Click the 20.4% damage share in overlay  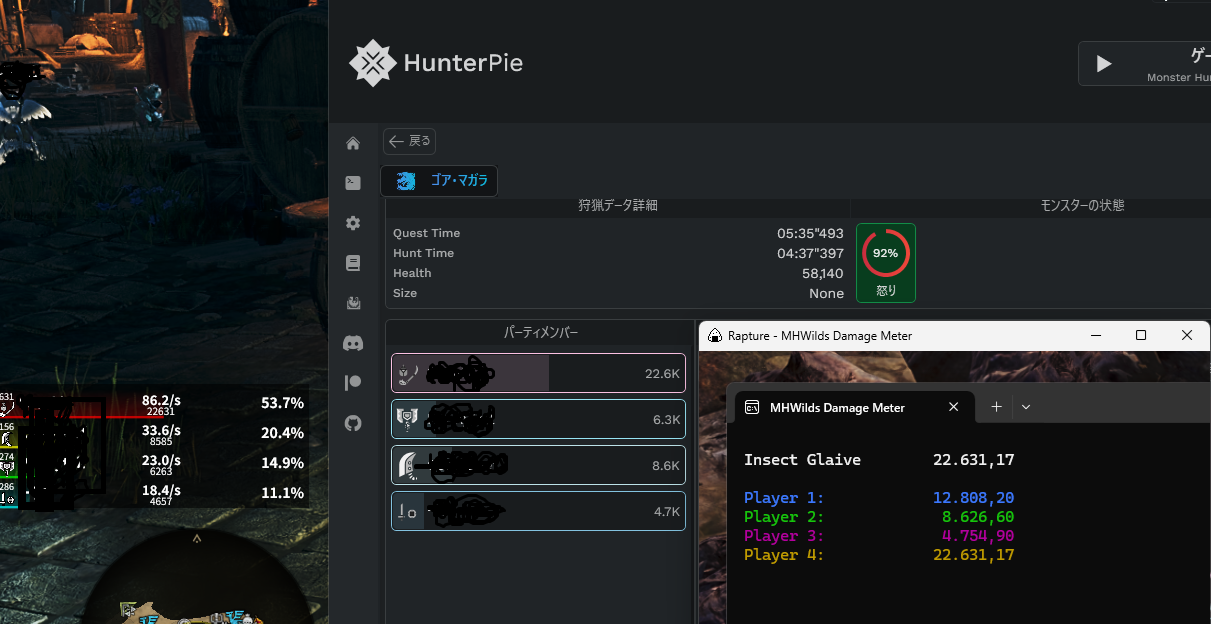pyautogui.click(x=282, y=433)
